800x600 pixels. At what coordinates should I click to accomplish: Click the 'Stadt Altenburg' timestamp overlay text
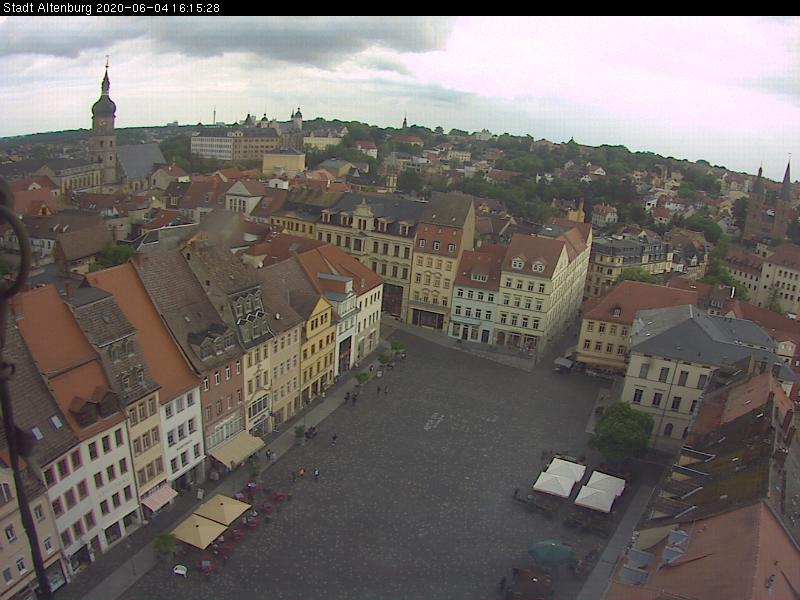click(x=111, y=8)
